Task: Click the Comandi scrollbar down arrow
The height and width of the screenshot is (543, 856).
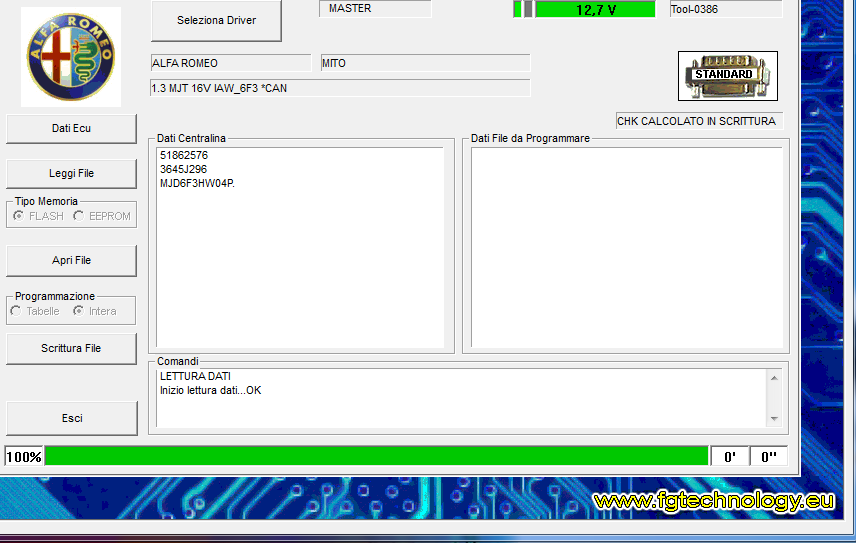Action: tap(774, 419)
